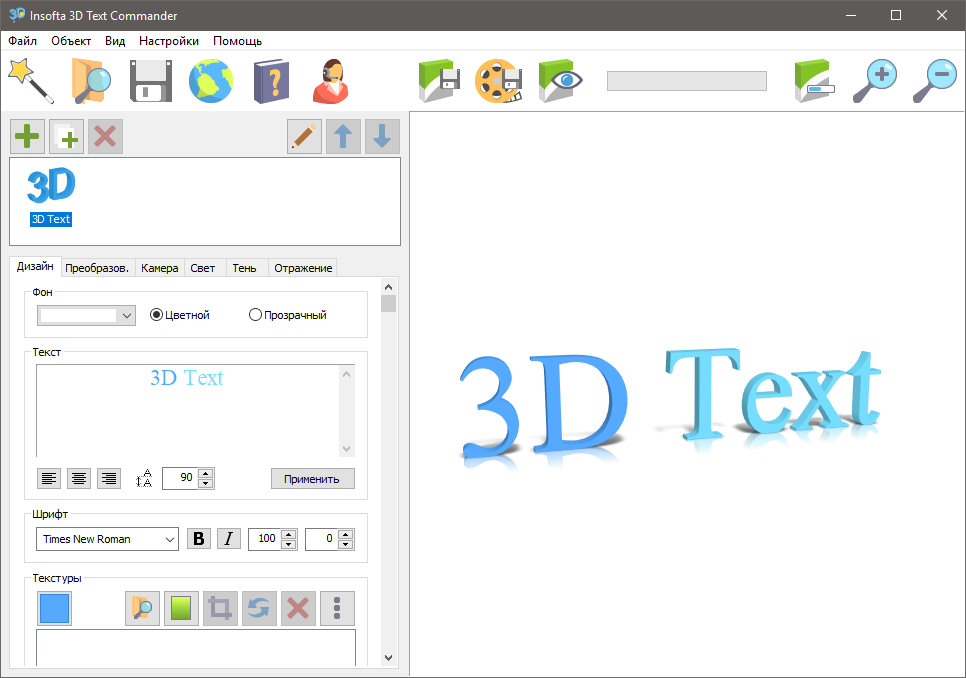Open project with folder magnifier icon

point(90,81)
